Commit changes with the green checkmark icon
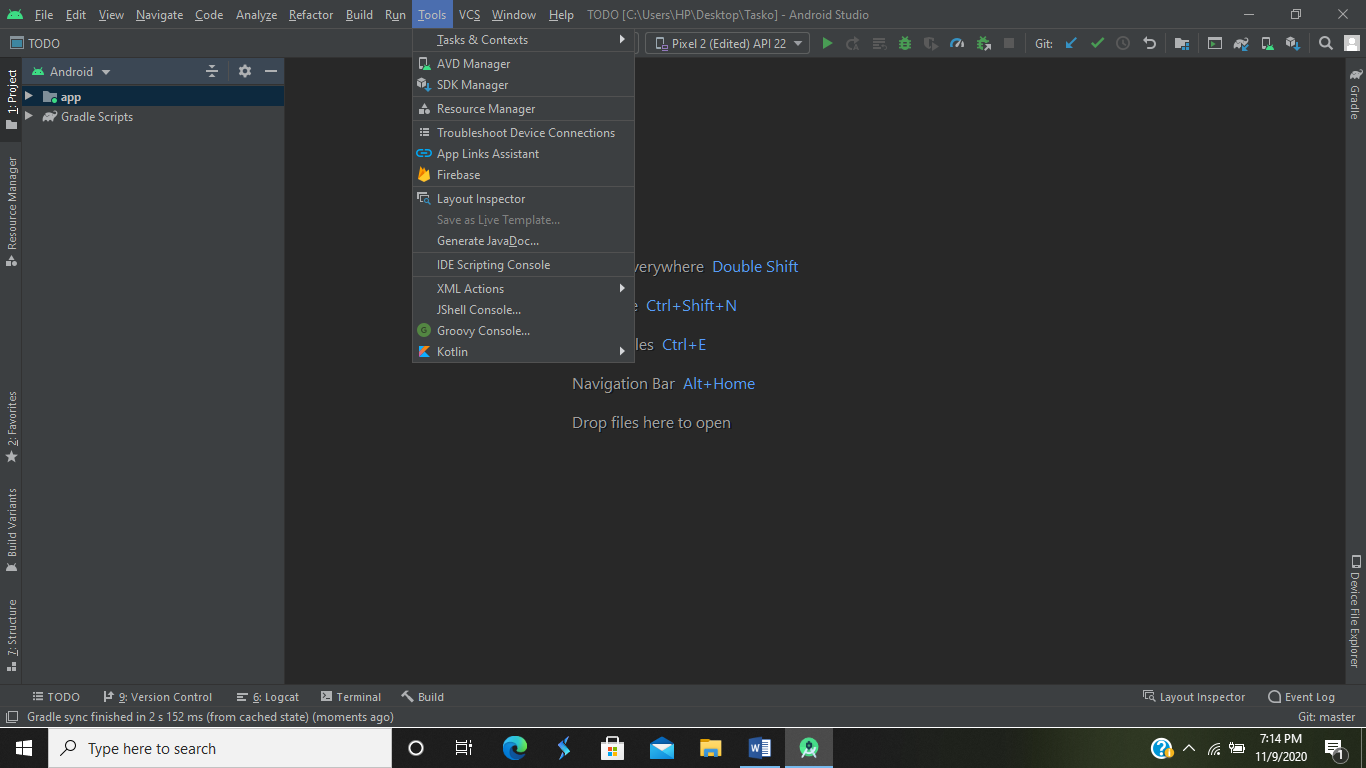Screen dimensions: 1366x768 (1097, 43)
